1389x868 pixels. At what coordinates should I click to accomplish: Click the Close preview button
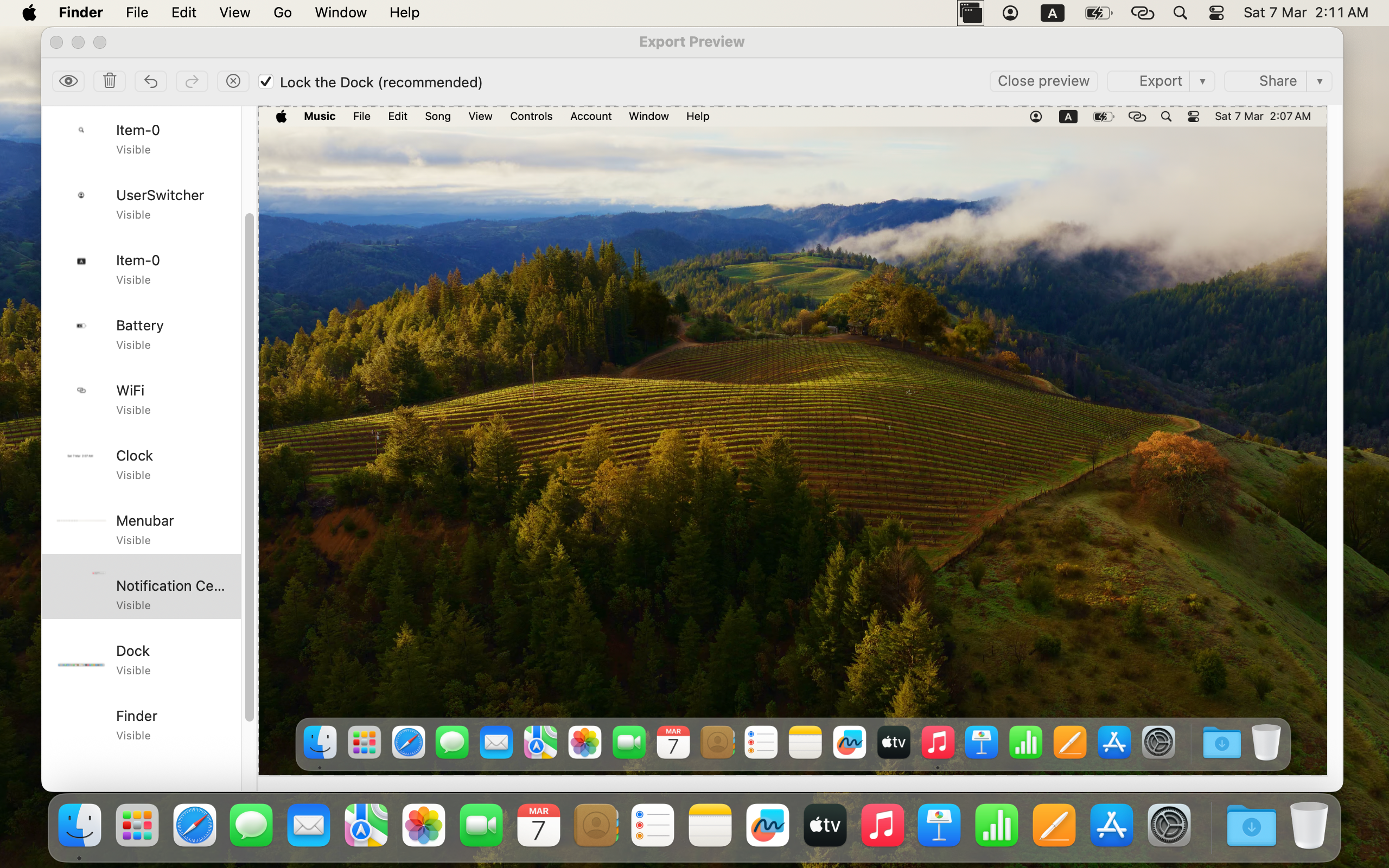1043,81
